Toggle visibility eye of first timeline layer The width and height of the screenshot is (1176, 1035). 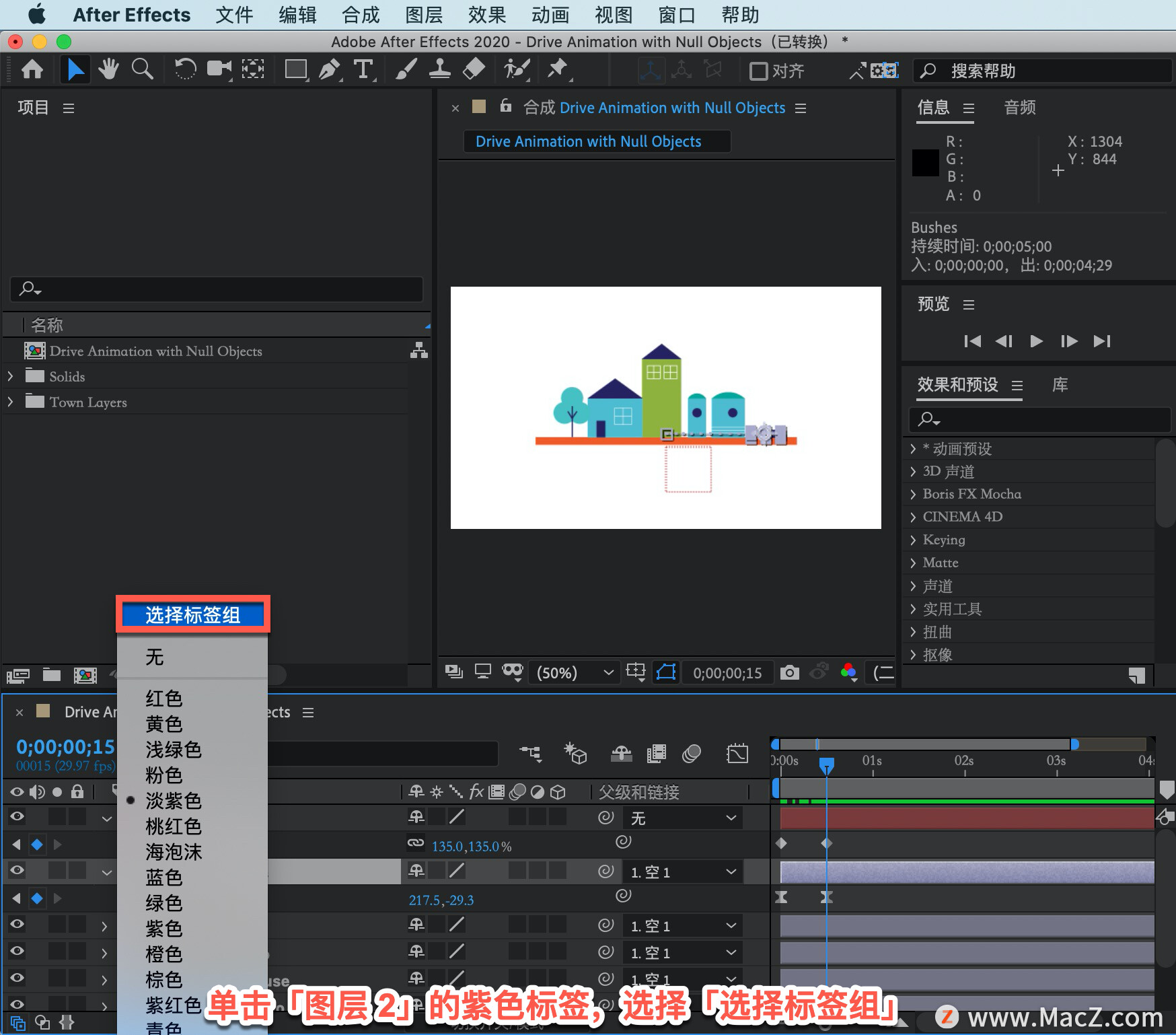pyautogui.click(x=17, y=817)
